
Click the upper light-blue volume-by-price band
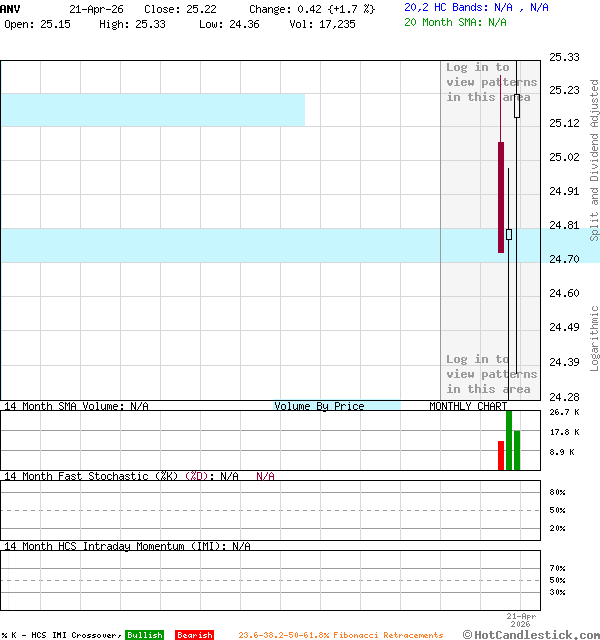click(x=152, y=110)
